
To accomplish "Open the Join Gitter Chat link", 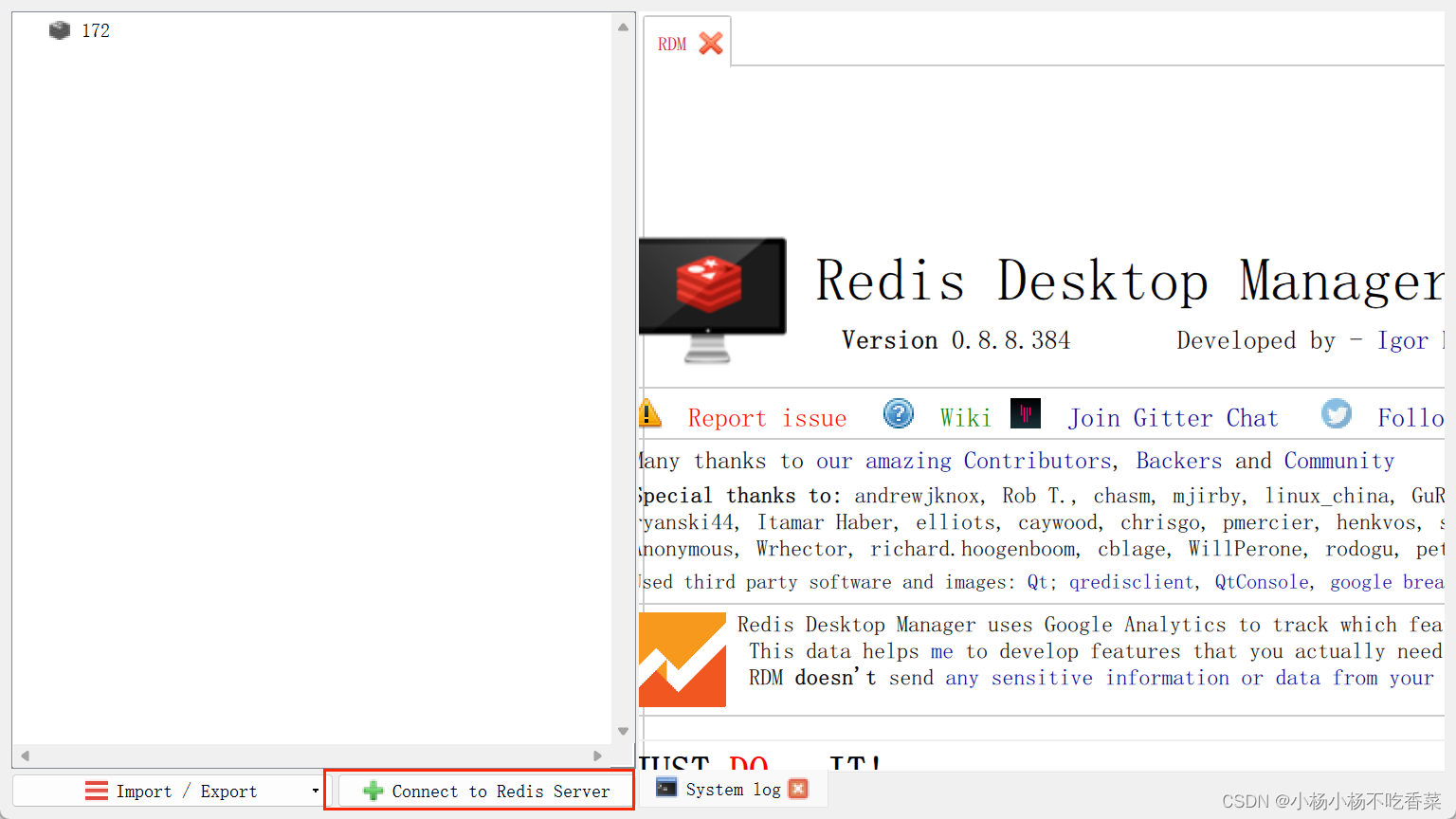I will [x=1173, y=418].
